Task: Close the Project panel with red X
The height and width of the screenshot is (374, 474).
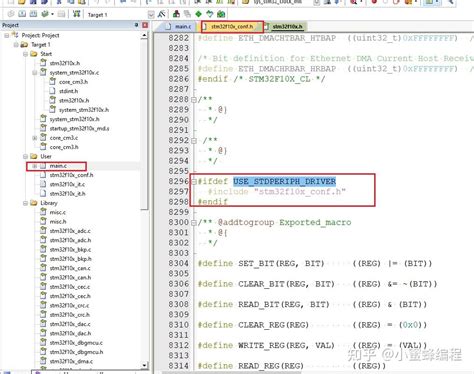Action: [x=145, y=25]
